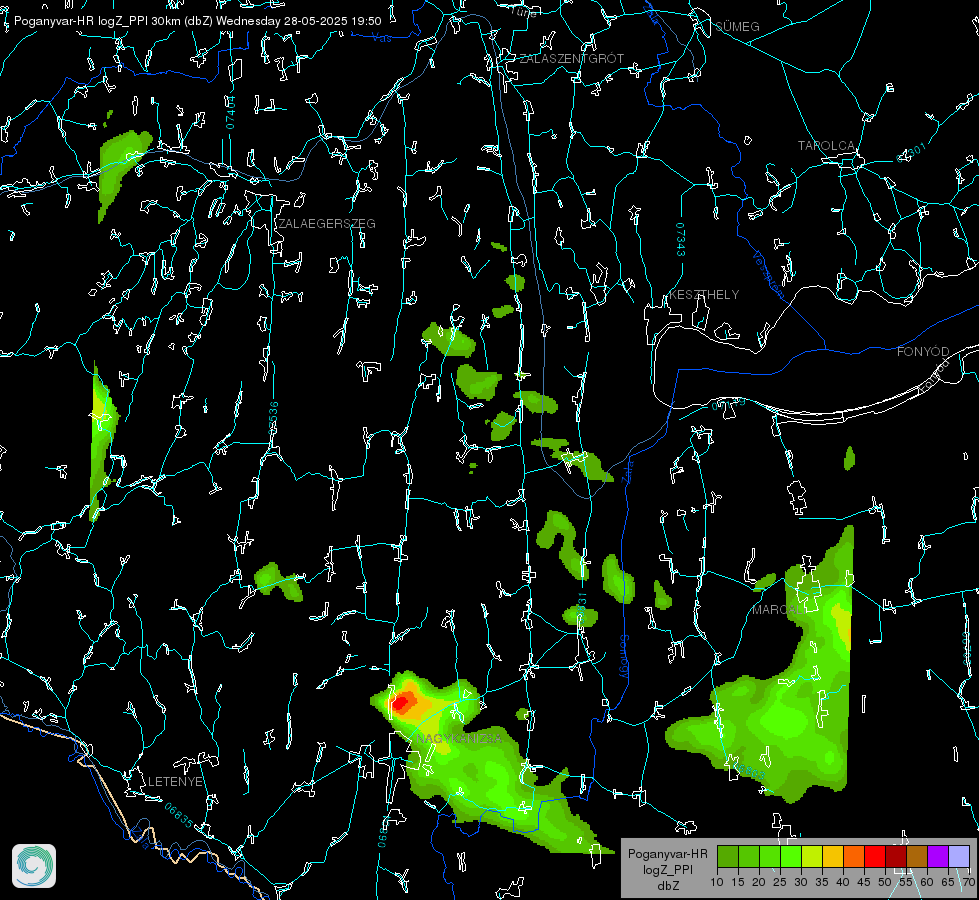Viewport: 979px width, 900px height.
Task: Click the dbZ unit label in the legend
Action: tap(667, 886)
